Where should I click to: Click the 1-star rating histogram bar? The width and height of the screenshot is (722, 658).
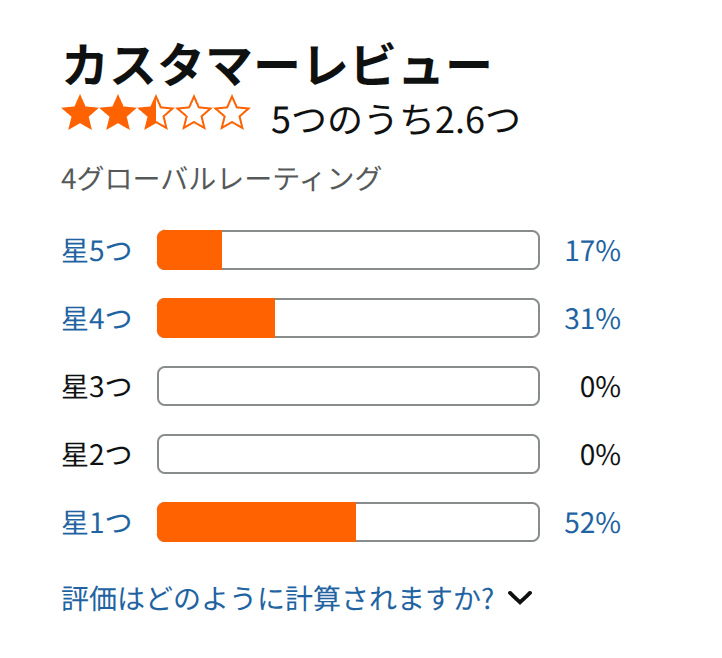(348, 522)
